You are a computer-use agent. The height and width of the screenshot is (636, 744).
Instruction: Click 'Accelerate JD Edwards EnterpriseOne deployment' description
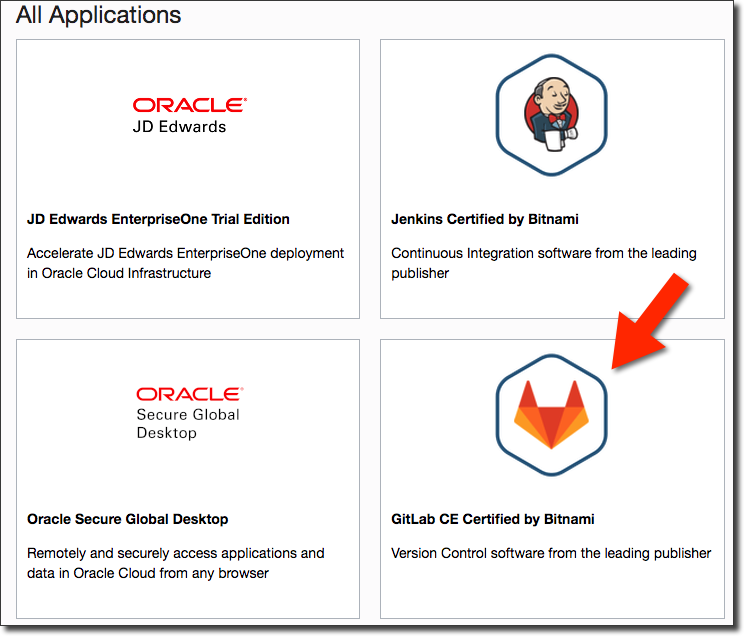point(185,263)
